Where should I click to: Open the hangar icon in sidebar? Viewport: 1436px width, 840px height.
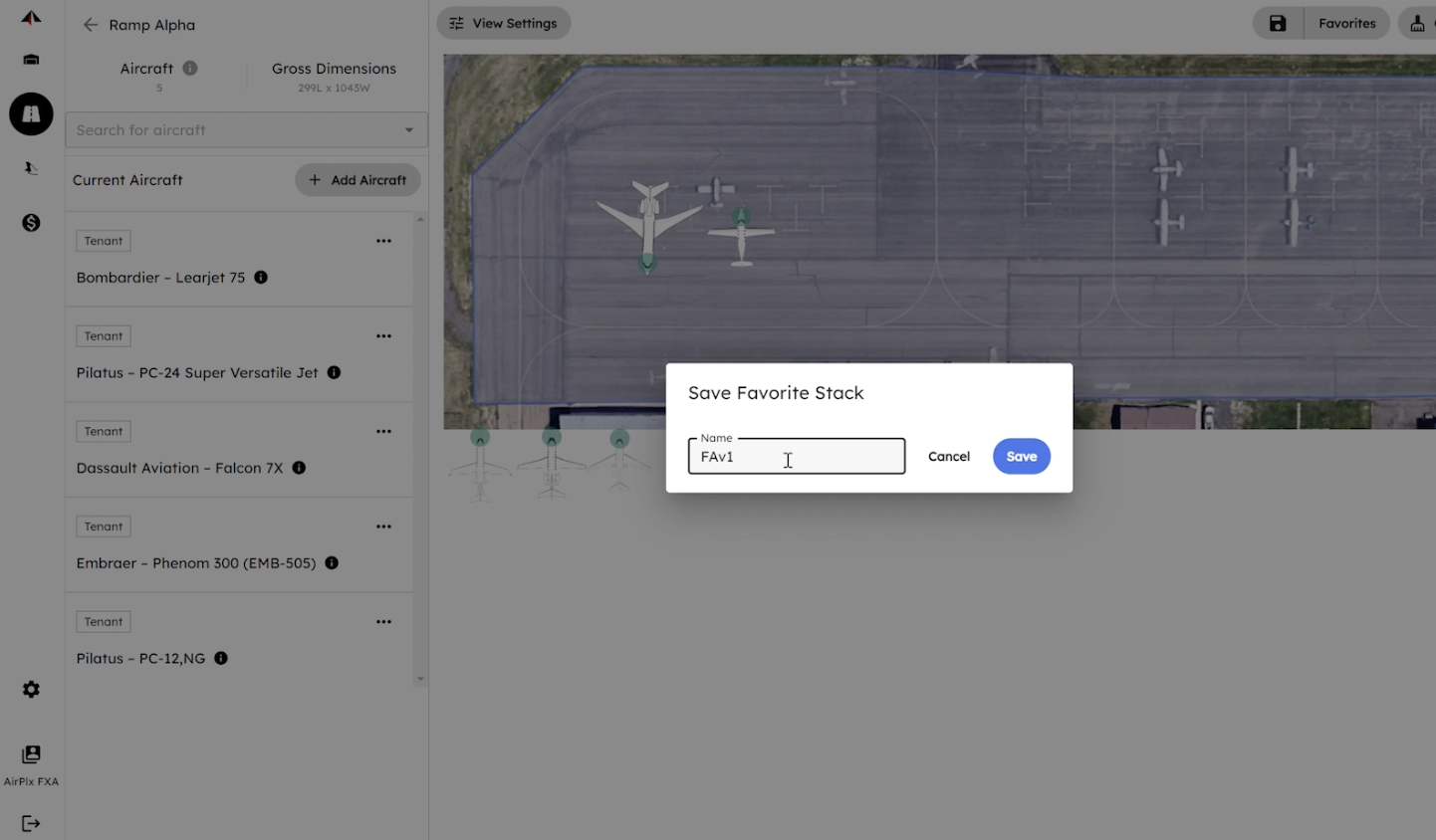coord(31,60)
